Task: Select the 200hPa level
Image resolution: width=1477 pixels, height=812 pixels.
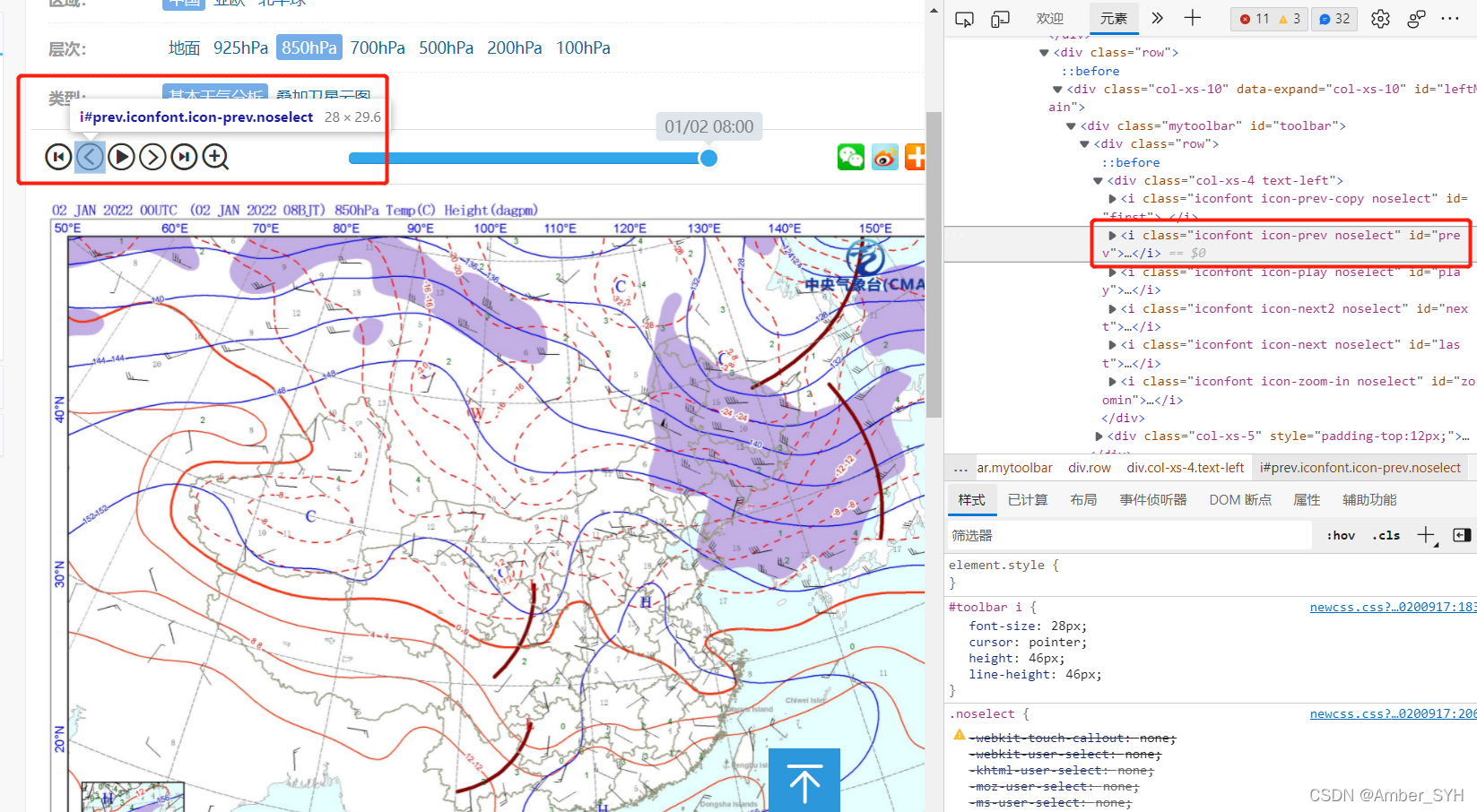Action: pyautogui.click(x=514, y=48)
